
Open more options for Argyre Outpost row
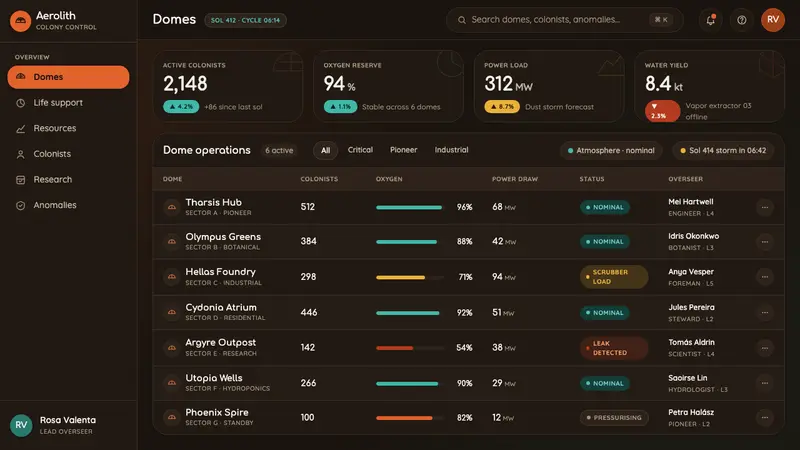[765, 347]
